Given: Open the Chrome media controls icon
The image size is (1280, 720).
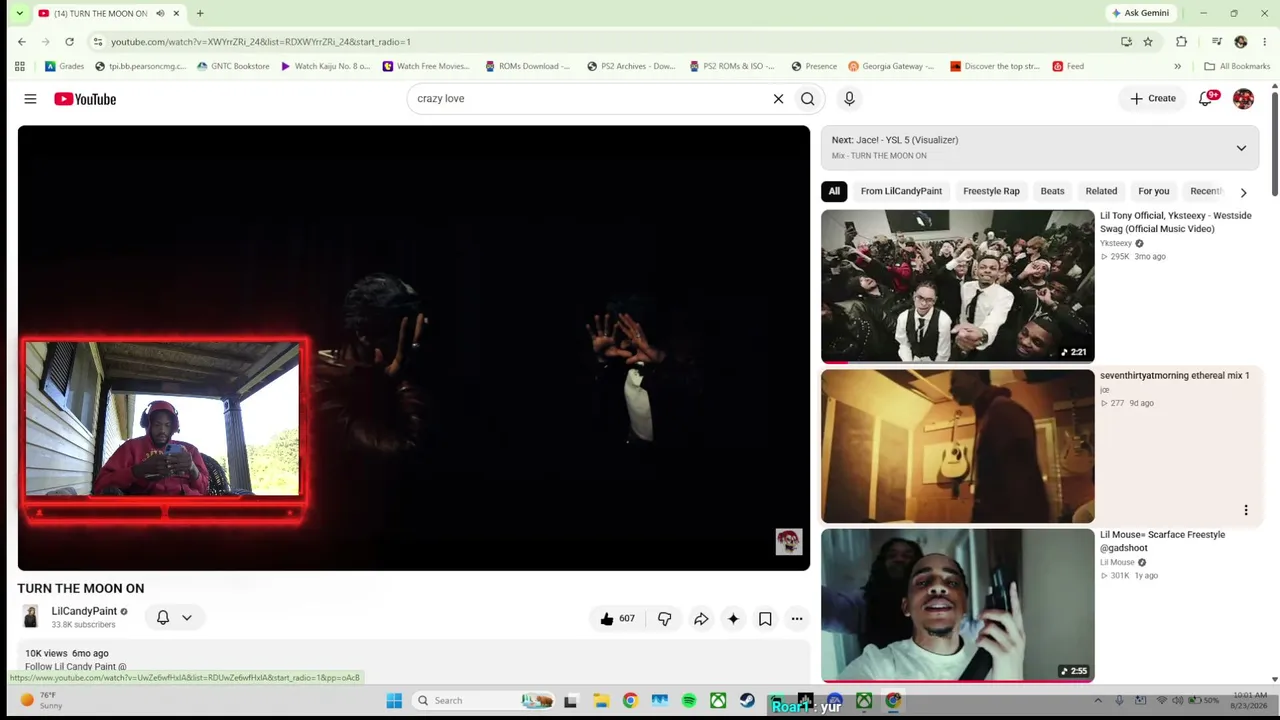Looking at the screenshot, I should 1216,42.
